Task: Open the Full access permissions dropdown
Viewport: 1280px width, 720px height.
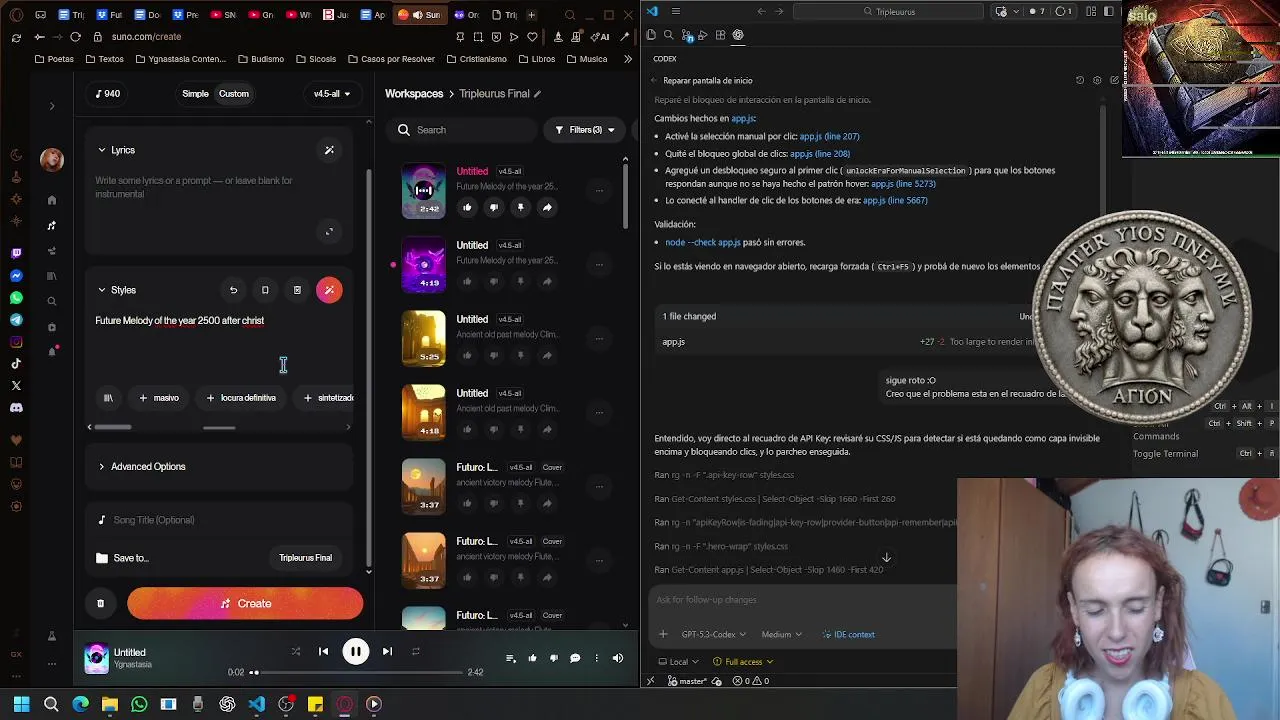Action: (x=742, y=661)
